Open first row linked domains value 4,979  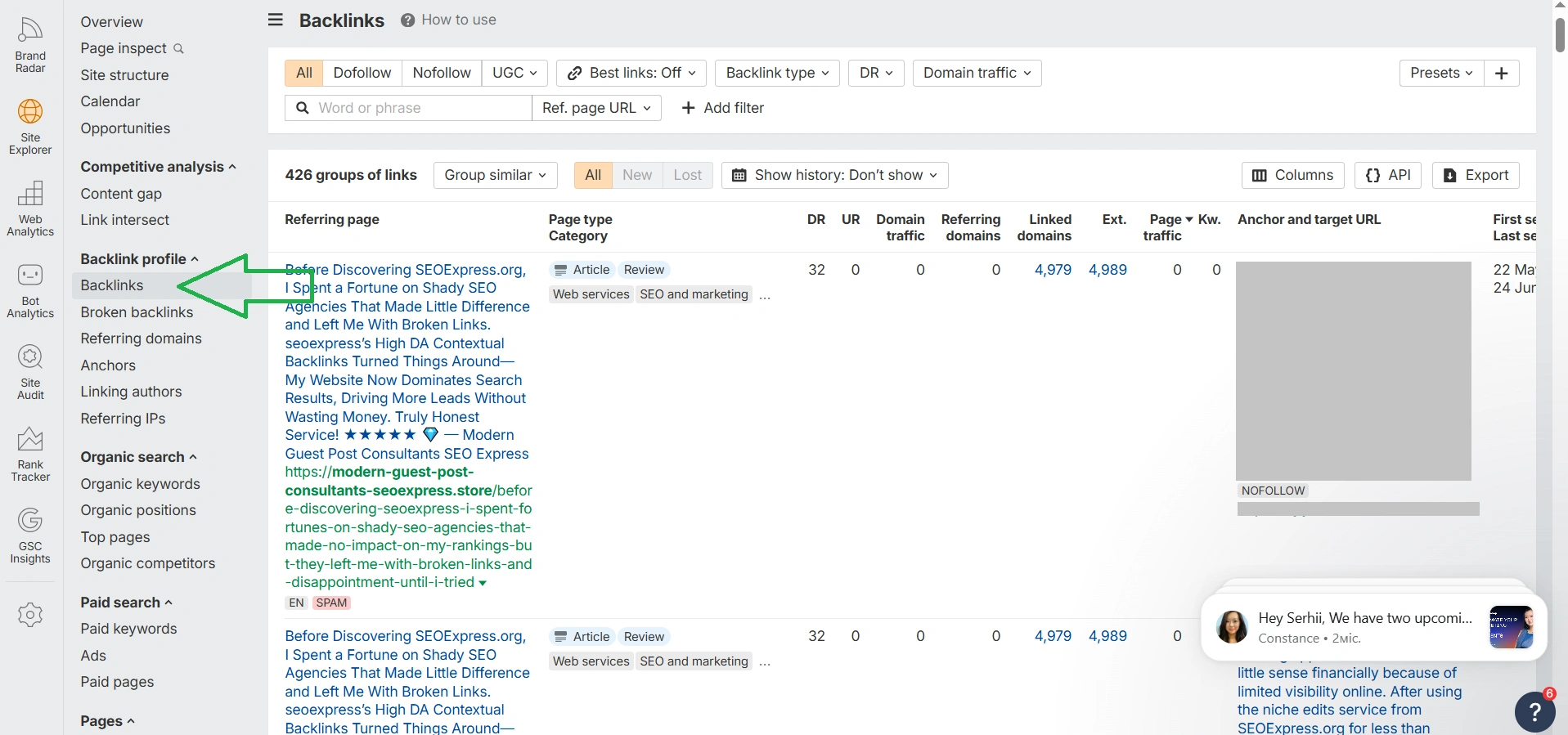click(x=1053, y=270)
